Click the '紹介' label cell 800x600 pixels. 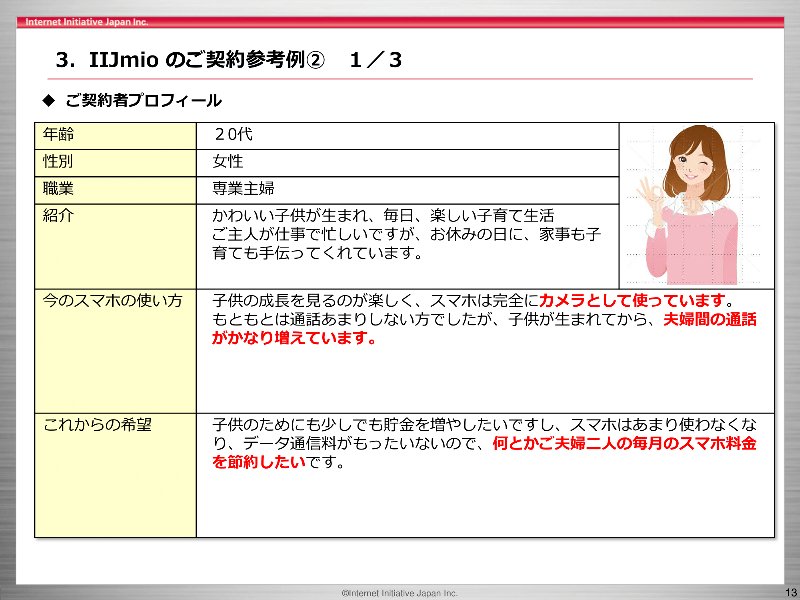pos(115,246)
